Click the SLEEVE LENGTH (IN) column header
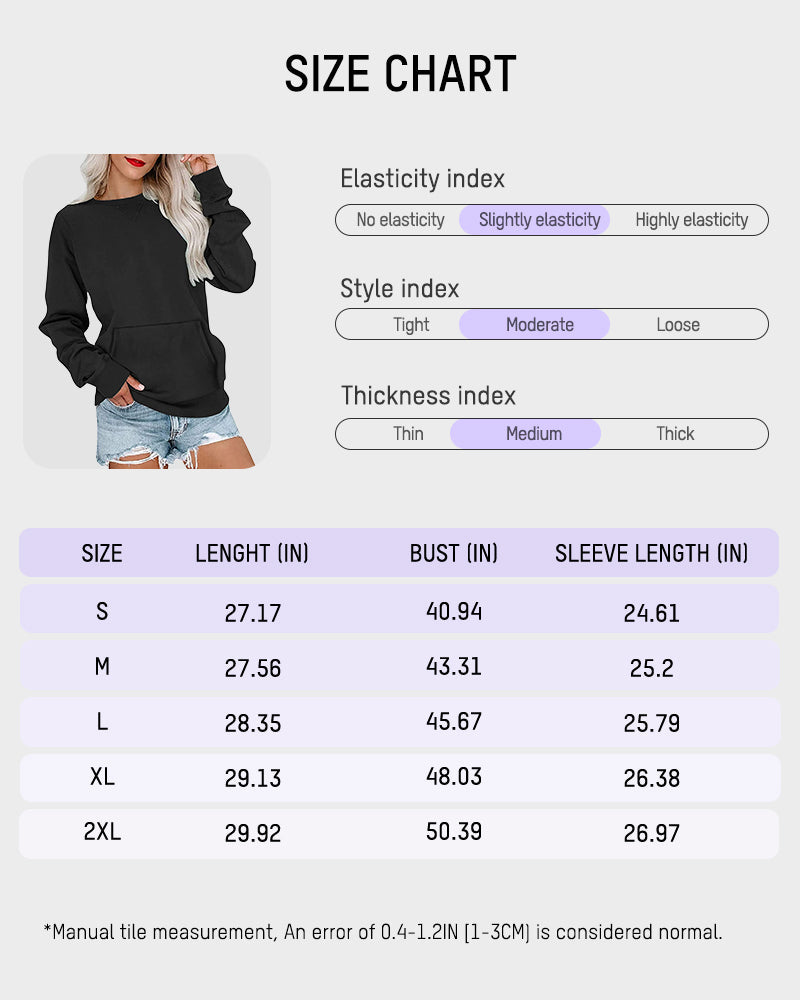800x1000 pixels. point(651,554)
